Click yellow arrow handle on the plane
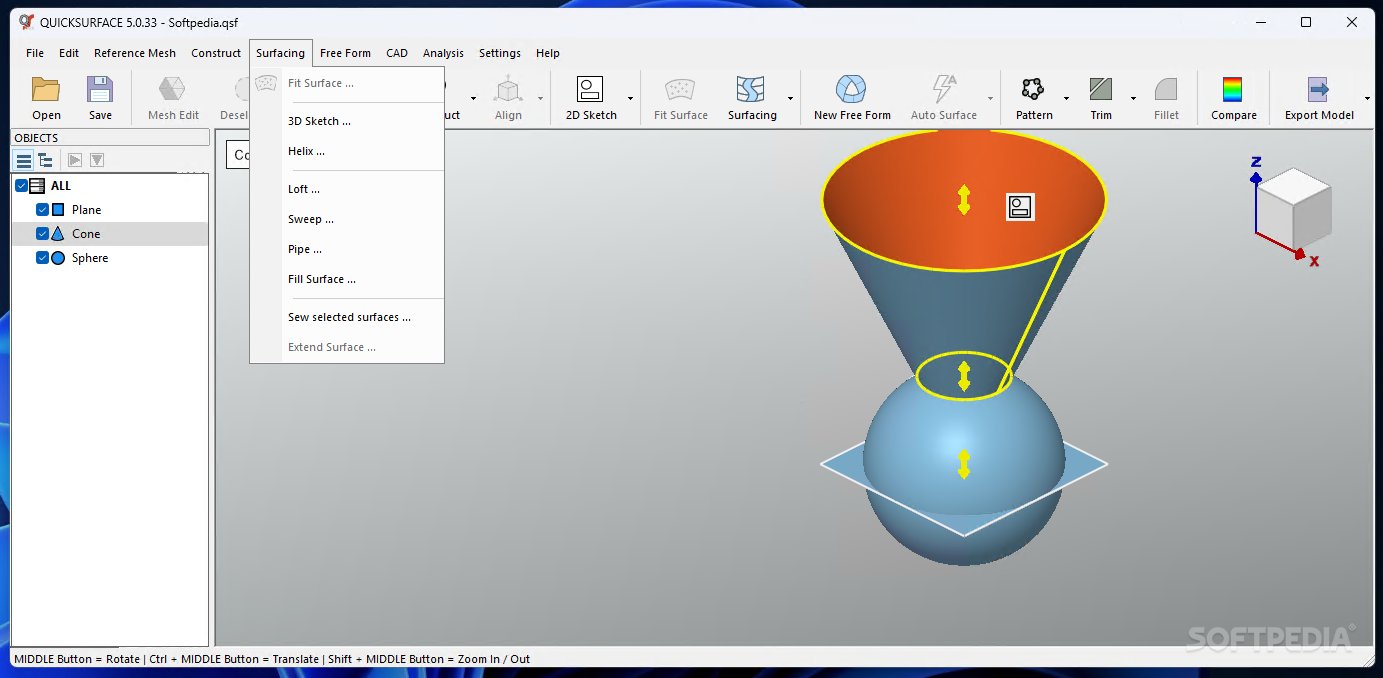The image size is (1383, 678). (964, 464)
